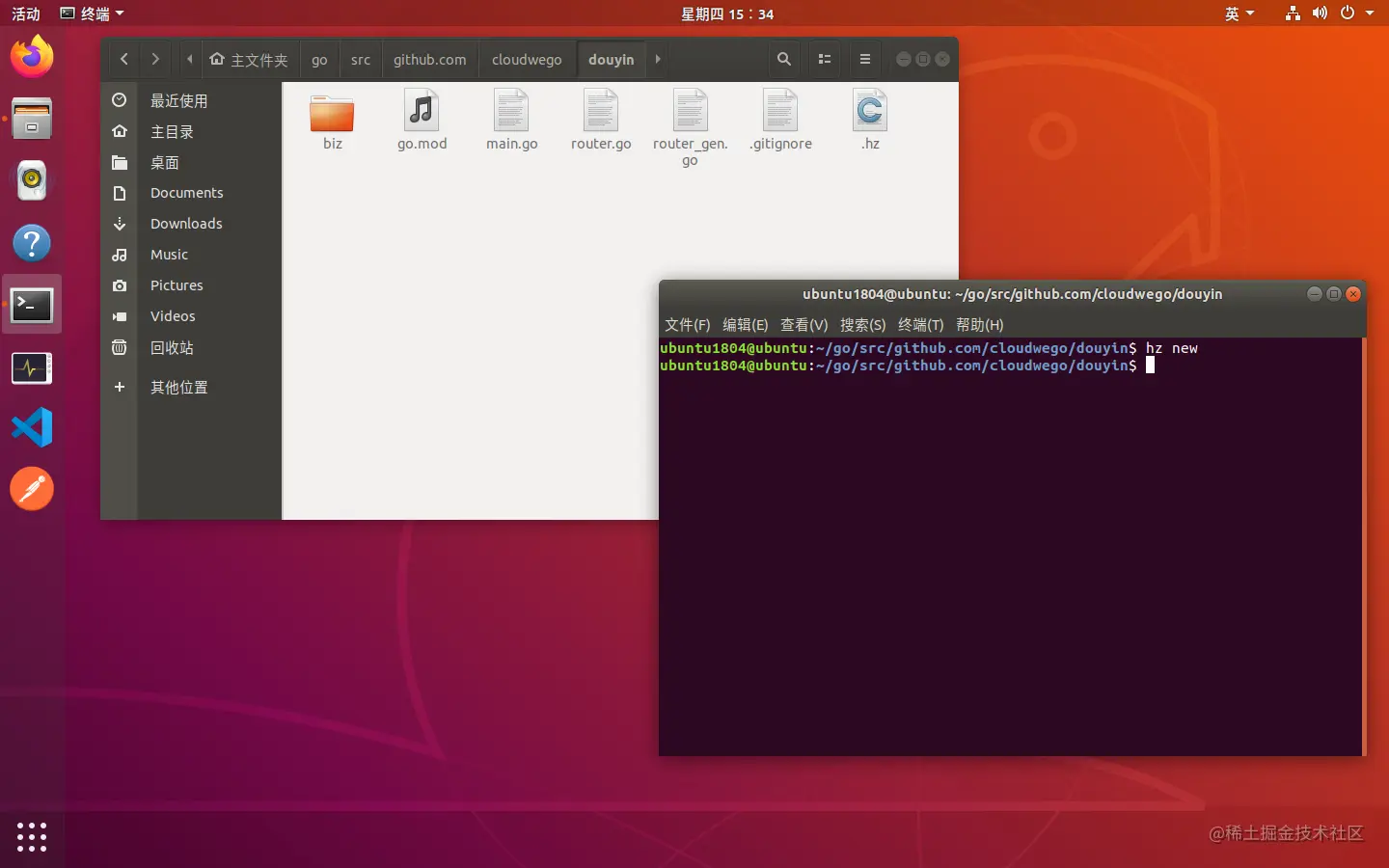Open Help from the dock
1389x868 pixels.
click(x=32, y=243)
